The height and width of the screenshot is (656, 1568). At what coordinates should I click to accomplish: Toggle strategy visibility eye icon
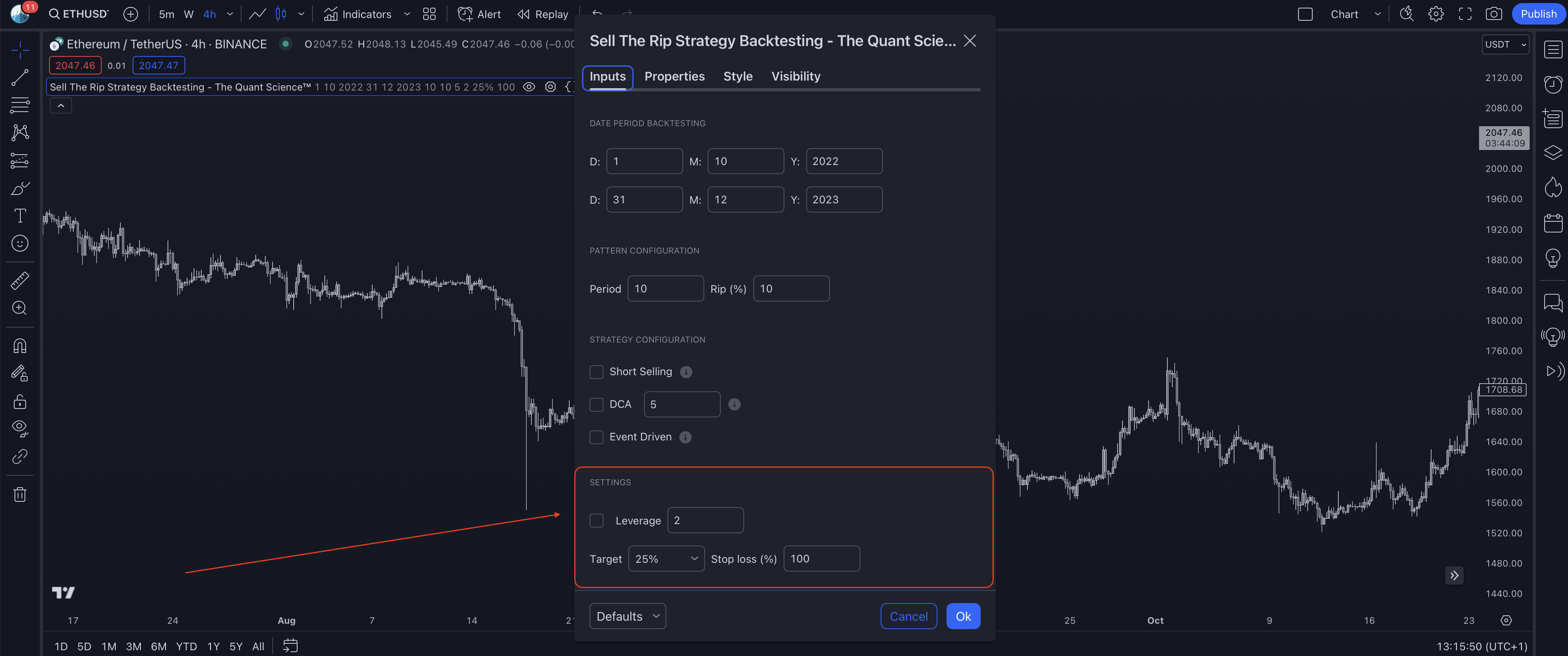[x=529, y=86]
